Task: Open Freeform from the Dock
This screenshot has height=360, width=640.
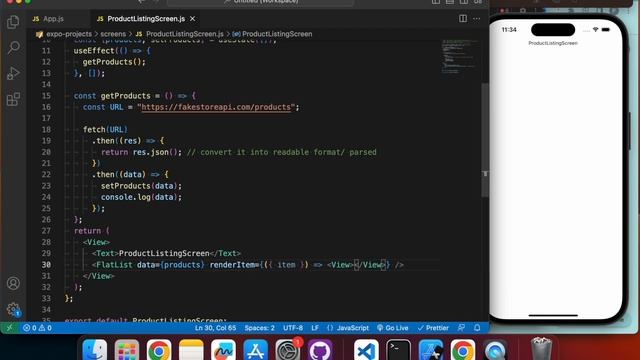Action: (223, 351)
